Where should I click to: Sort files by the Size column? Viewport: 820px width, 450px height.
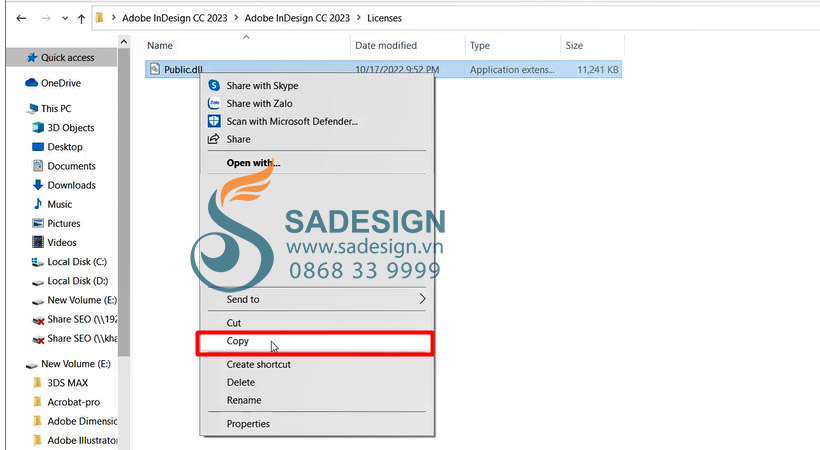coord(574,46)
